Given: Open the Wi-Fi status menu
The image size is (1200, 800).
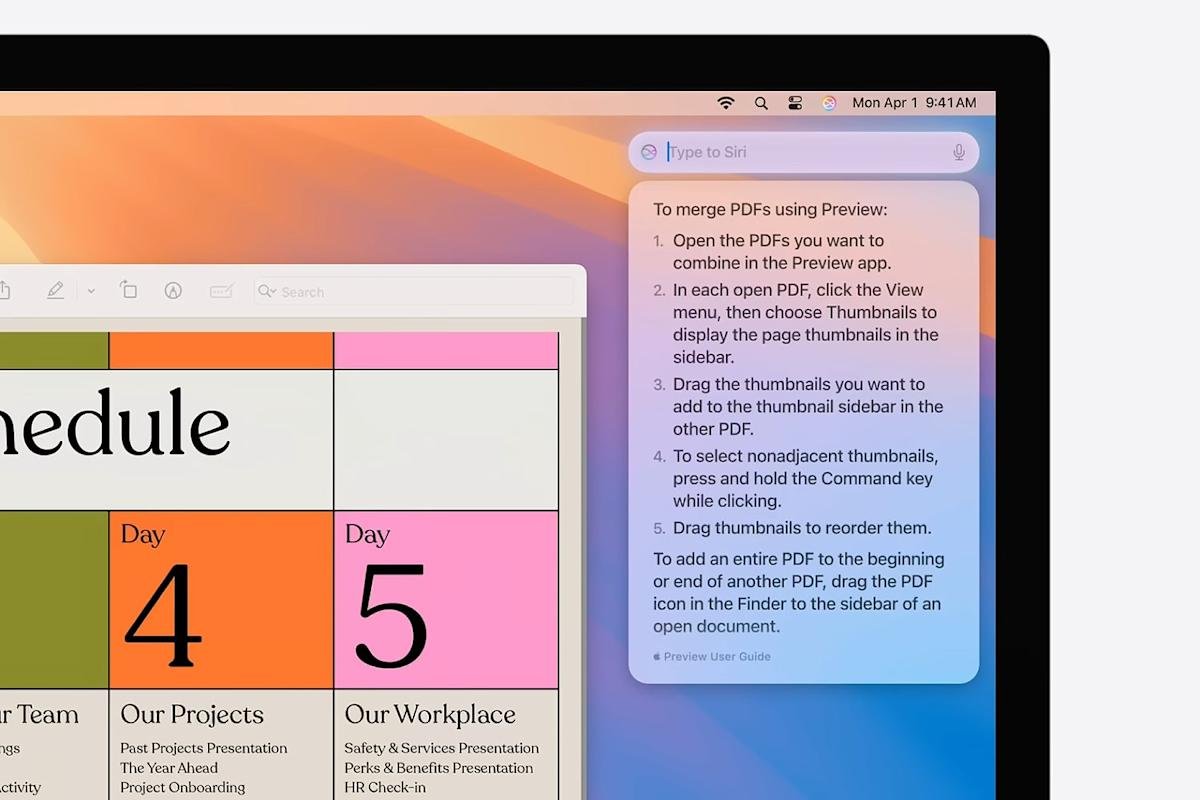Looking at the screenshot, I should [x=726, y=103].
